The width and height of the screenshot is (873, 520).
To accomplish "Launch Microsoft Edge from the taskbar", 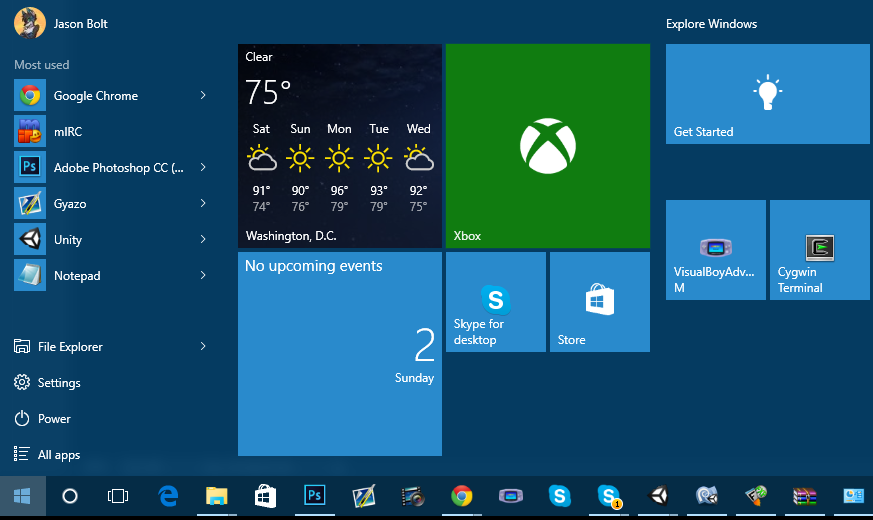I will pyautogui.click(x=168, y=496).
